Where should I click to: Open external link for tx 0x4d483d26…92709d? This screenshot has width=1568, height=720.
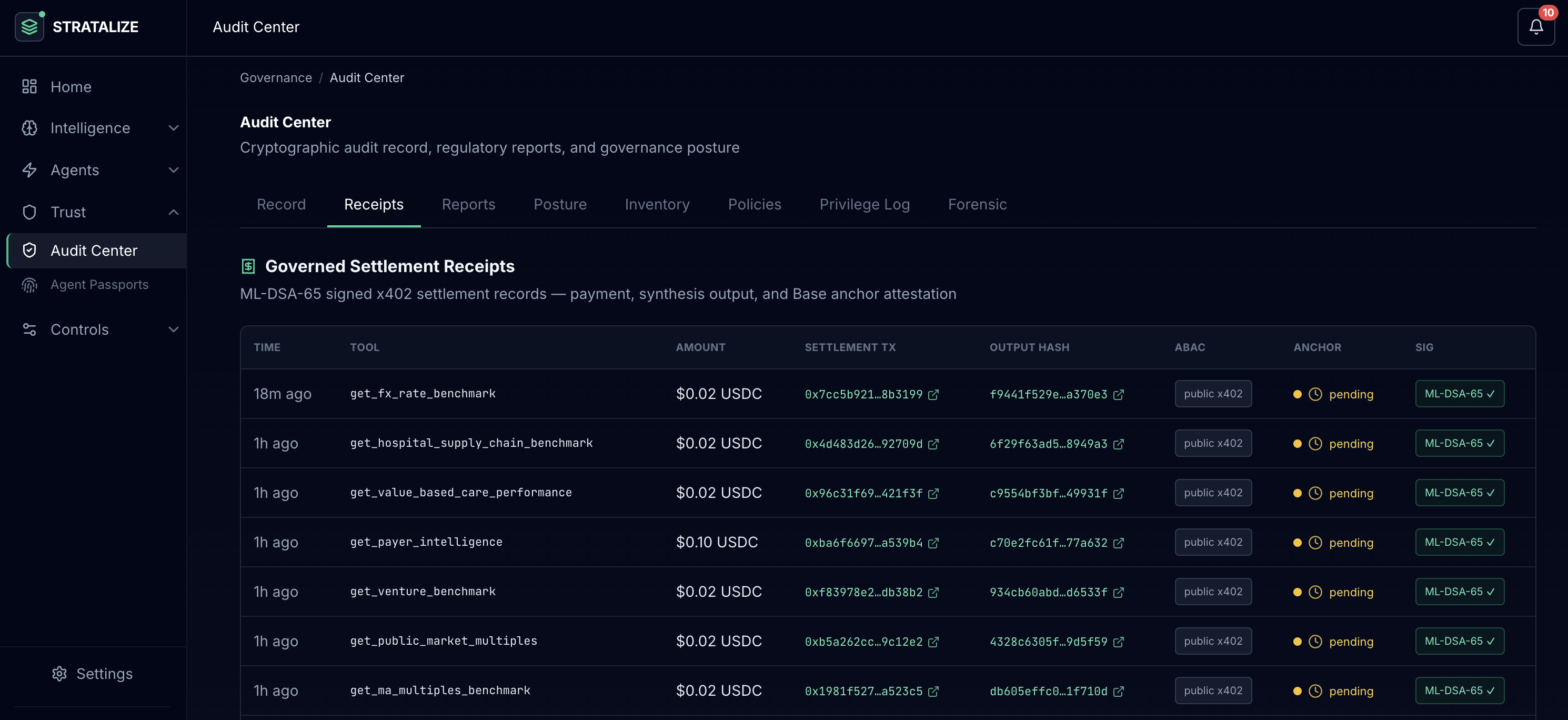point(933,444)
